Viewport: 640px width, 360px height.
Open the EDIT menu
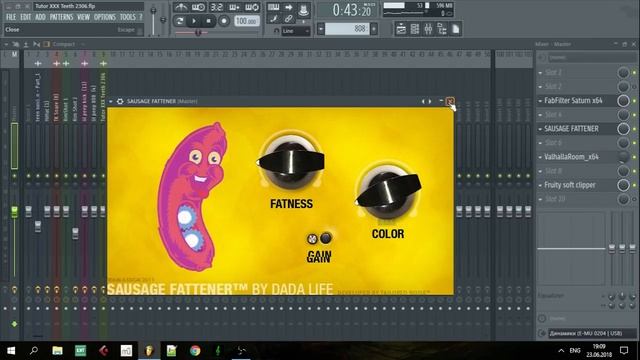(26, 17)
